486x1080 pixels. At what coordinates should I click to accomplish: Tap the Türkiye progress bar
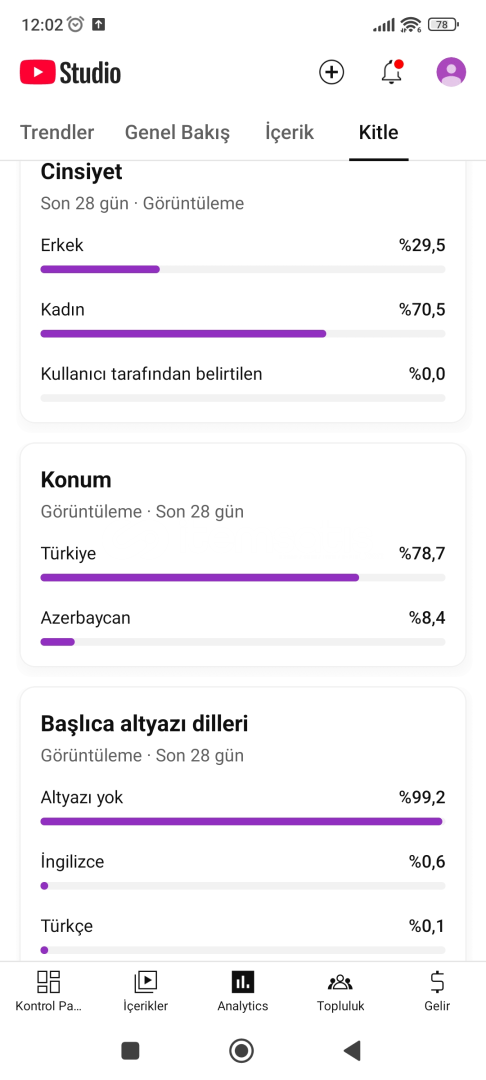pos(243,577)
